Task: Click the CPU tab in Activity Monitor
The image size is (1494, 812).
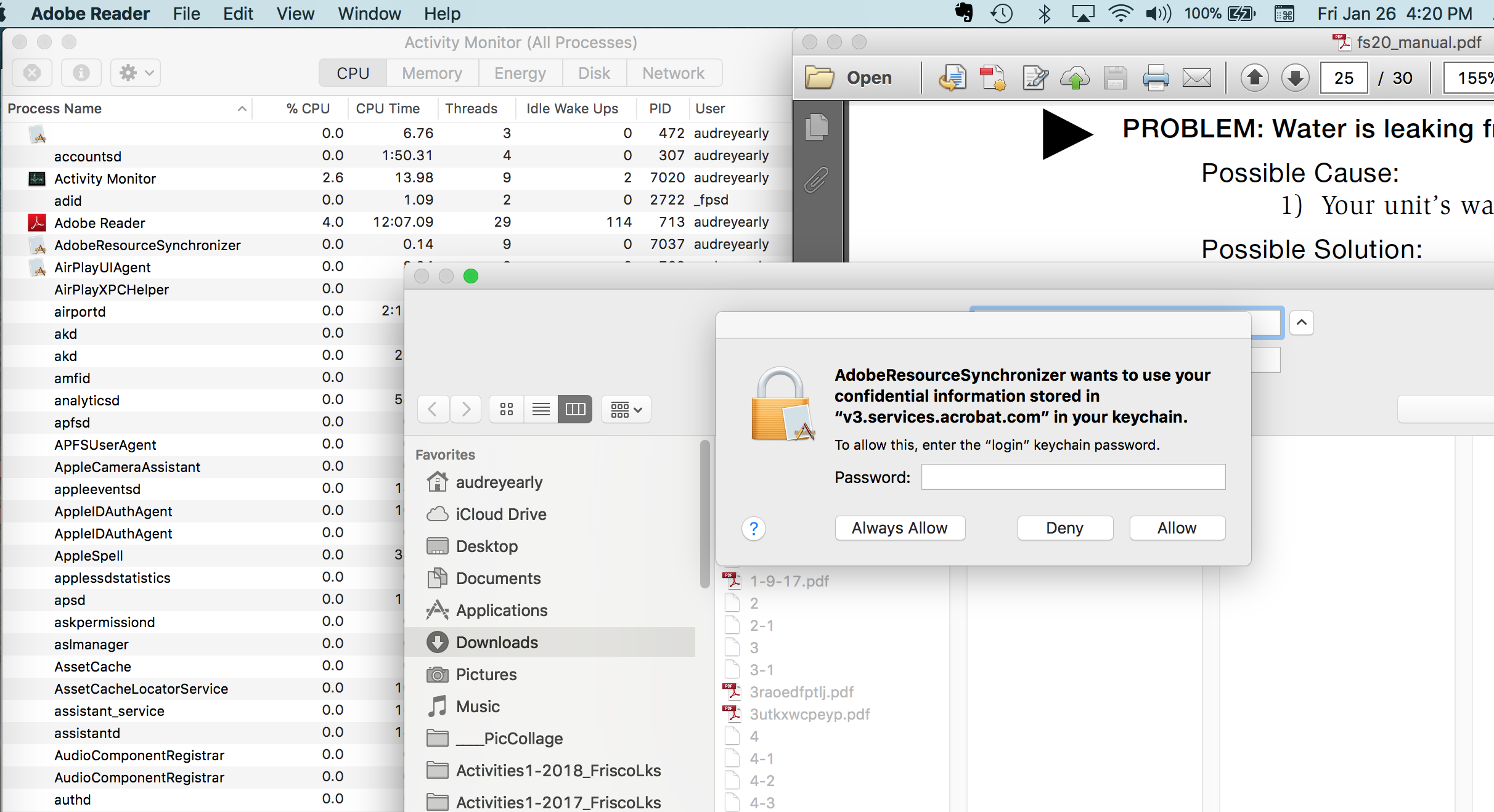Action: point(352,72)
